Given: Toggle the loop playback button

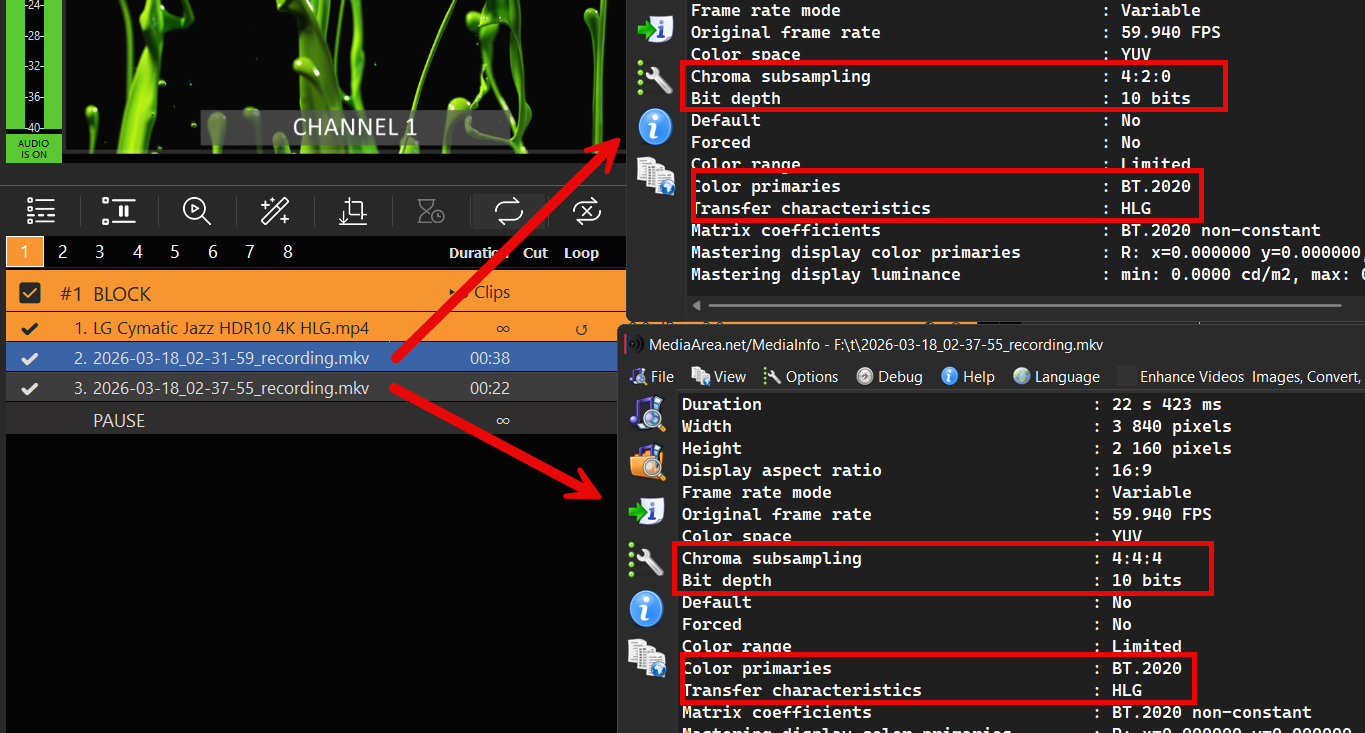Looking at the screenshot, I should (508, 211).
